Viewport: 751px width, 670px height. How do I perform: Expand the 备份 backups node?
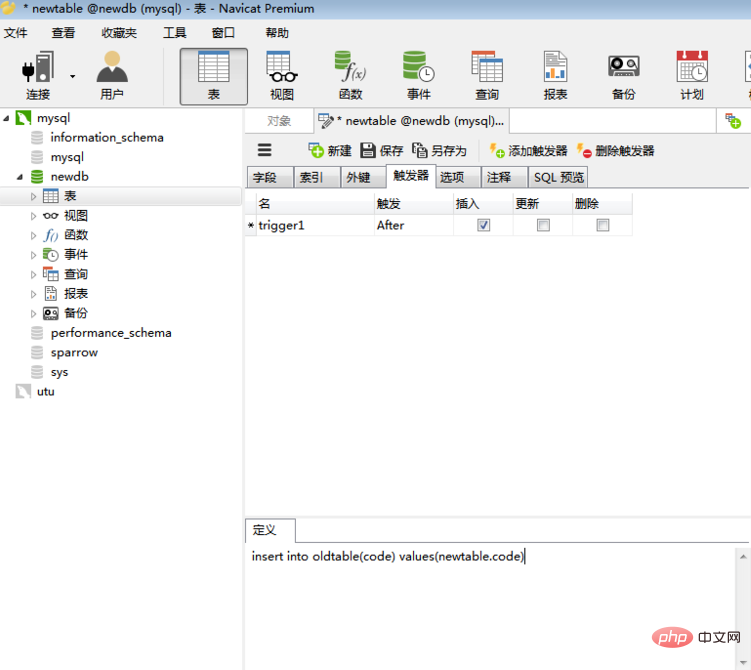[x=33, y=314]
